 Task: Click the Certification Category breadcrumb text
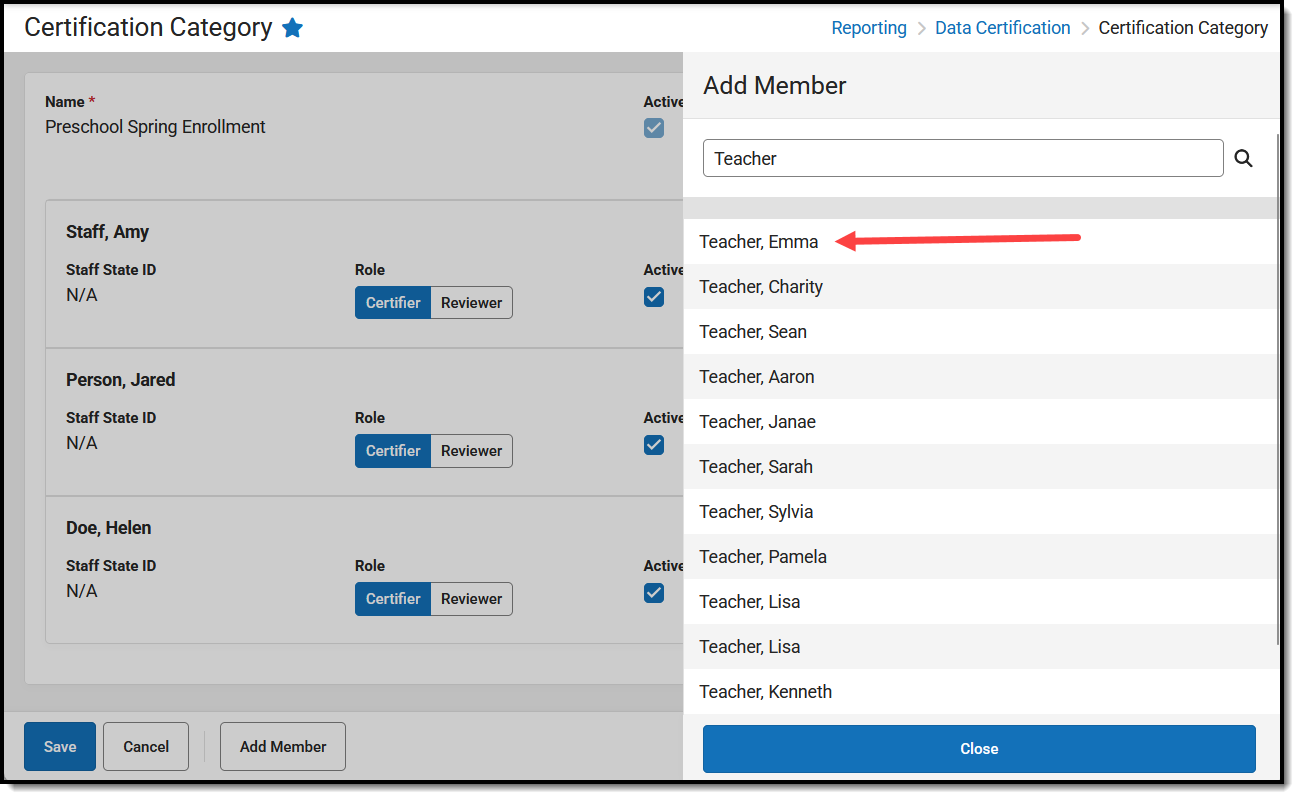pos(1183,28)
